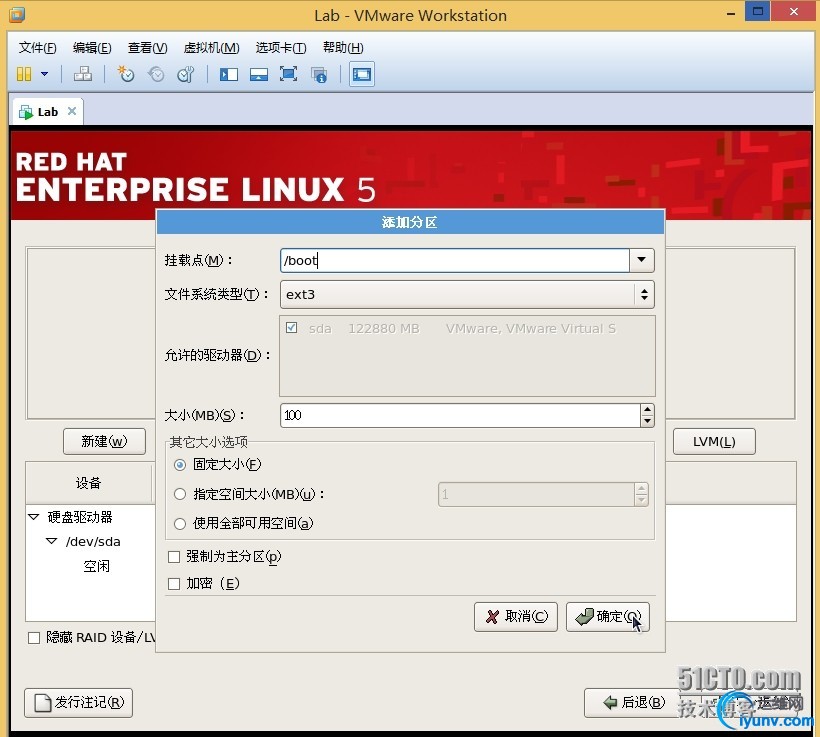The height and width of the screenshot is (737, 820).
Task: Collapse the /dev/sda tree node
Action: coord(51,541)
